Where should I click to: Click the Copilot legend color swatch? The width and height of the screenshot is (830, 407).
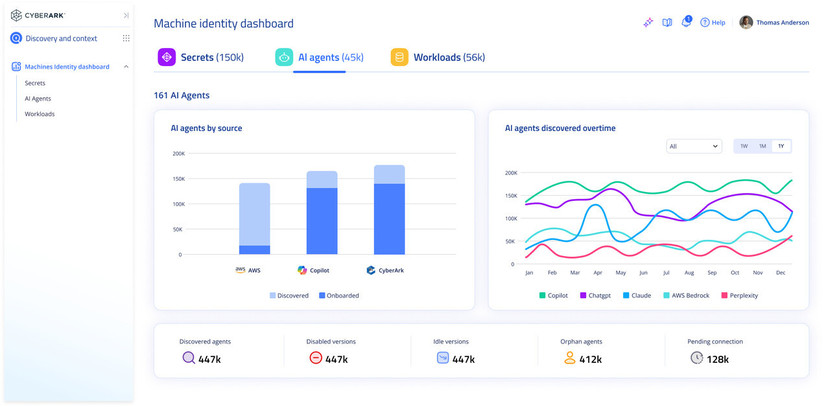(542, 295)
